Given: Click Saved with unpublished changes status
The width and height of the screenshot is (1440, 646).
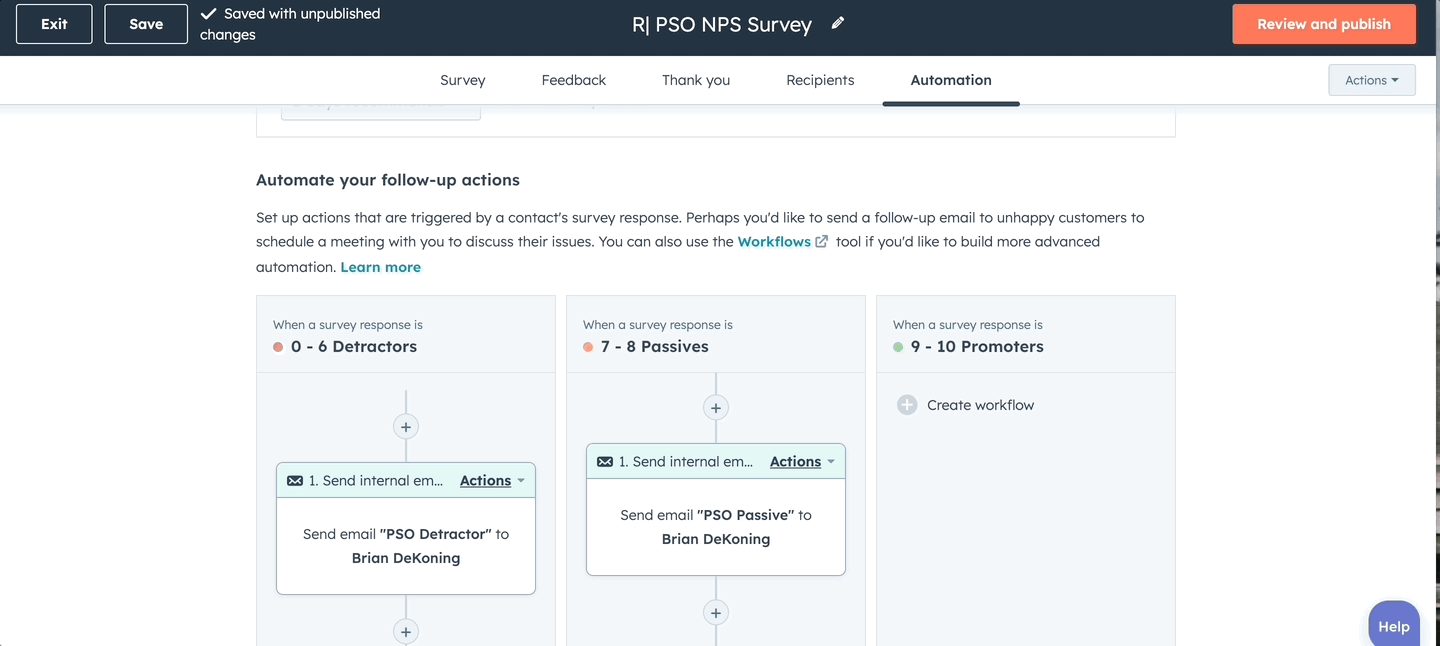Looking at the screenshot, I should (290, 24).
